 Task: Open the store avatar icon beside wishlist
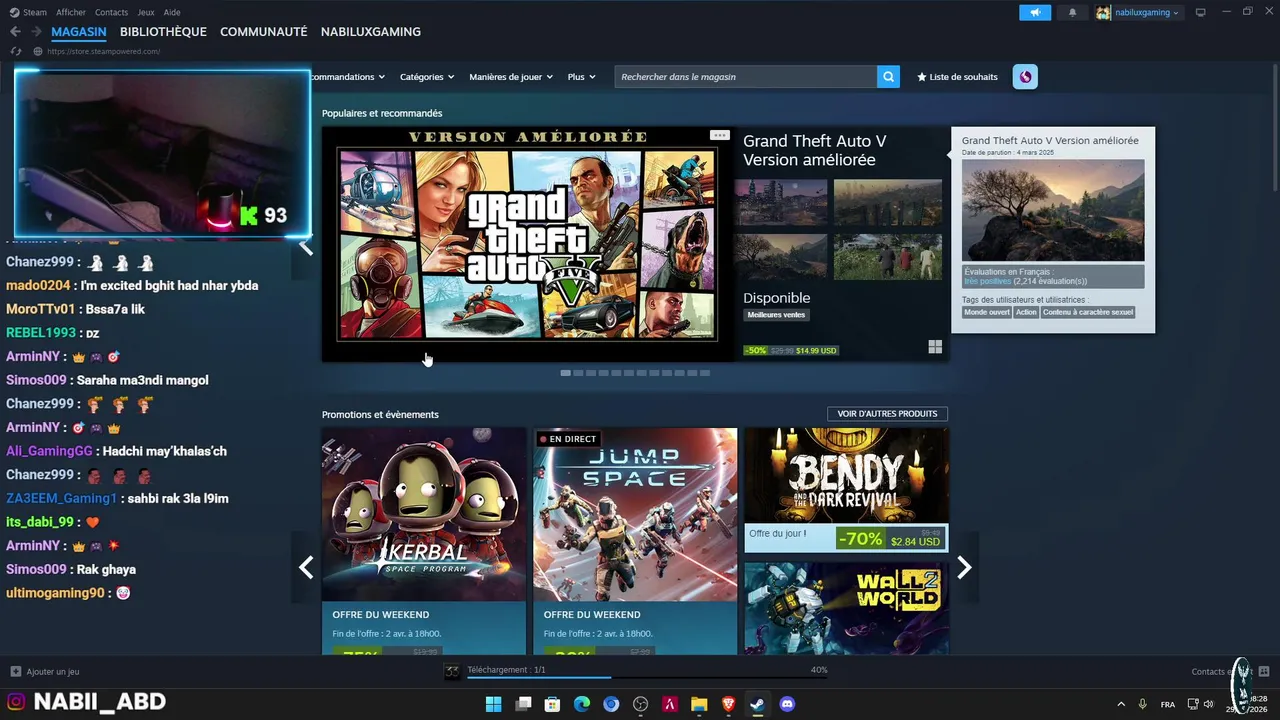[x=1025, y=77]
